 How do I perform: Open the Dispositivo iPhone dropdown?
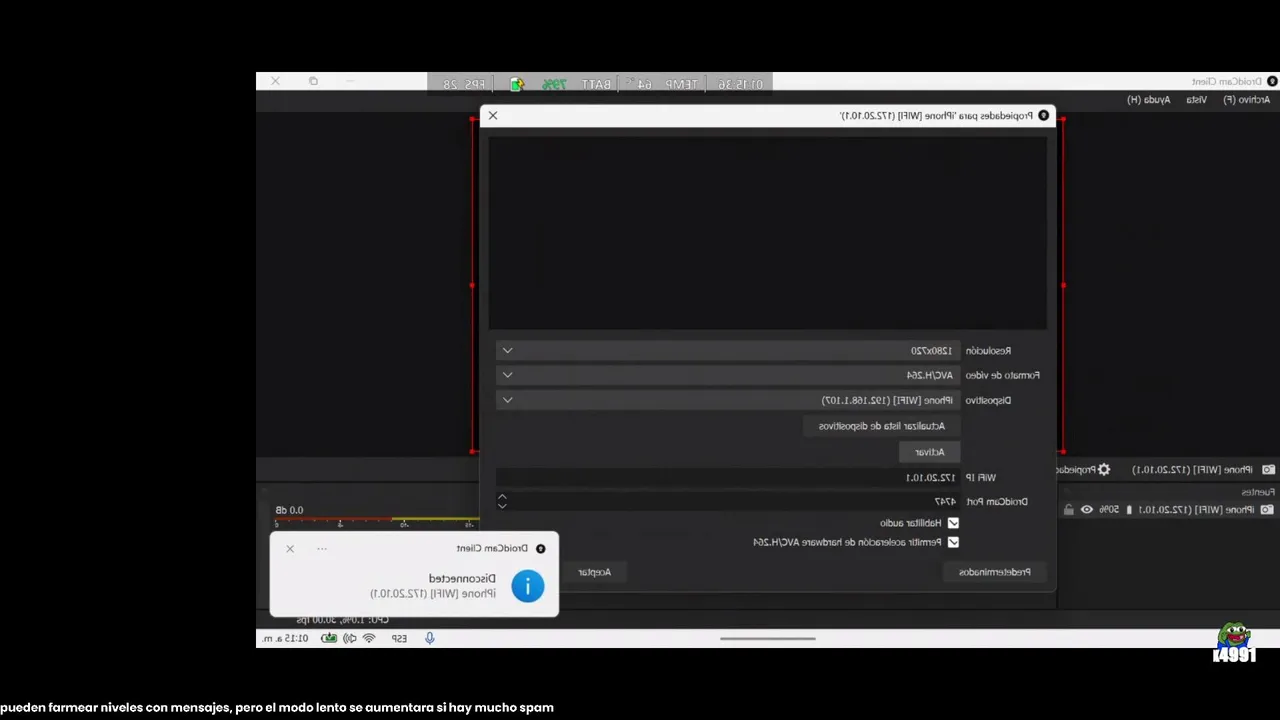pyautogui.click(x=728, y=400)
